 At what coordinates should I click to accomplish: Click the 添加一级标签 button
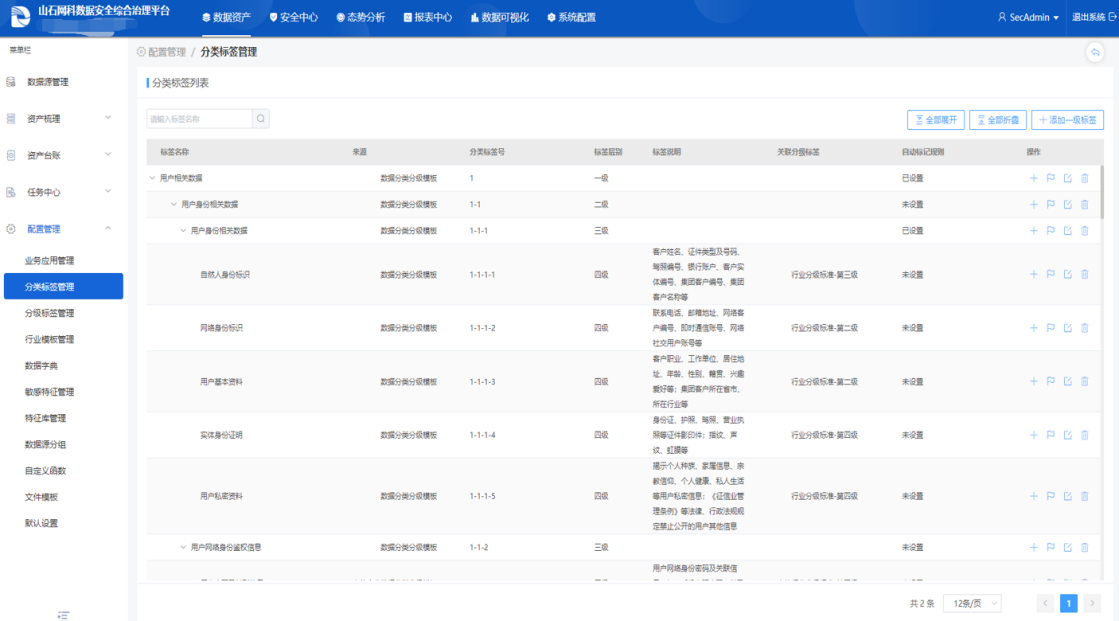(x=1067, y=120)
